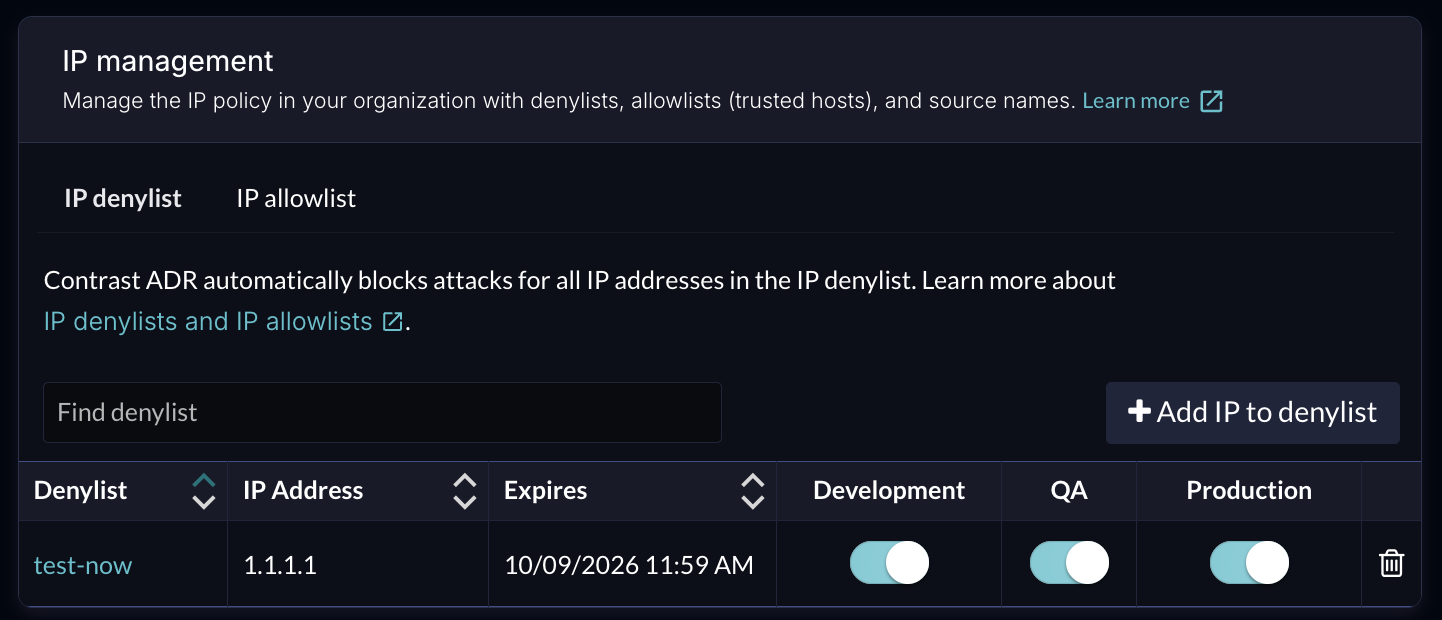Click the QA column header
The height and width of the screenshot is (620, 1442).
[1069, 491]
